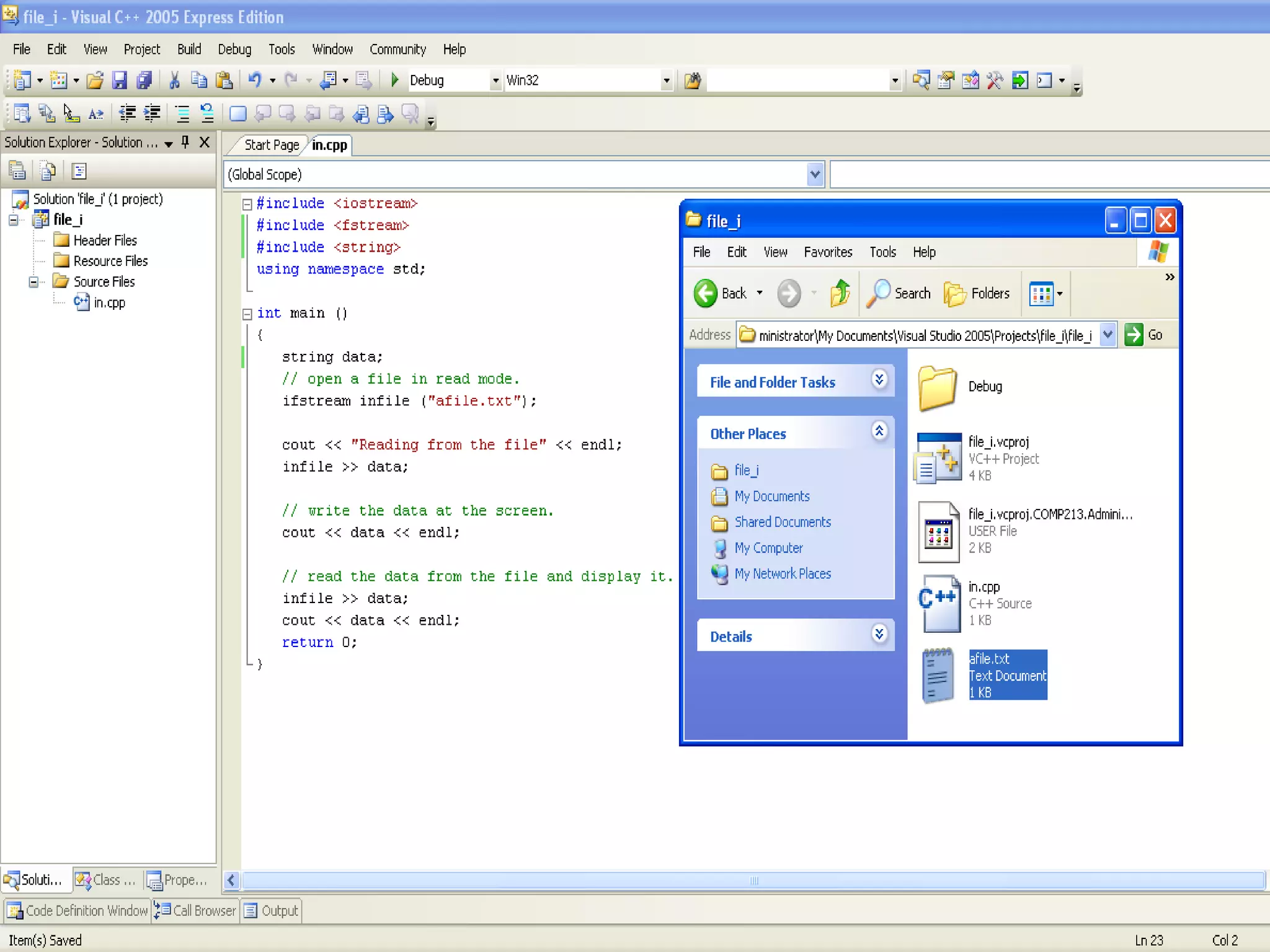The image size is (1270, 952).
Task: Expand the File and Folder Tasks section
Action: coord(879,379)
